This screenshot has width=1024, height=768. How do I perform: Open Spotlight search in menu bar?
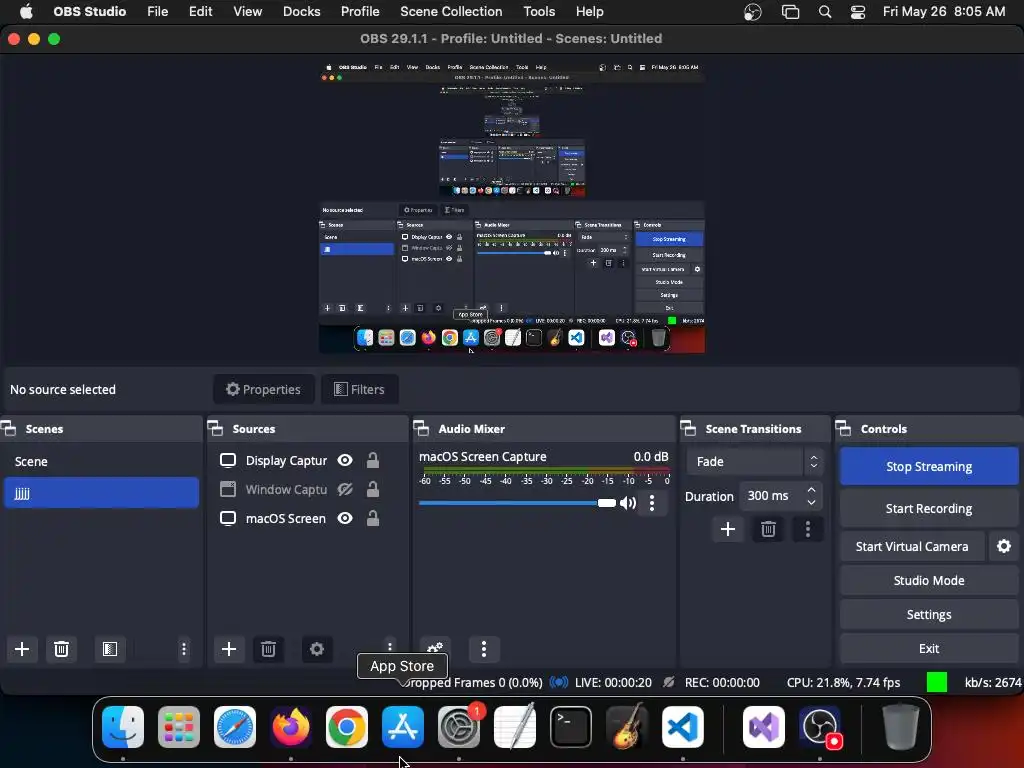point(825,12)
